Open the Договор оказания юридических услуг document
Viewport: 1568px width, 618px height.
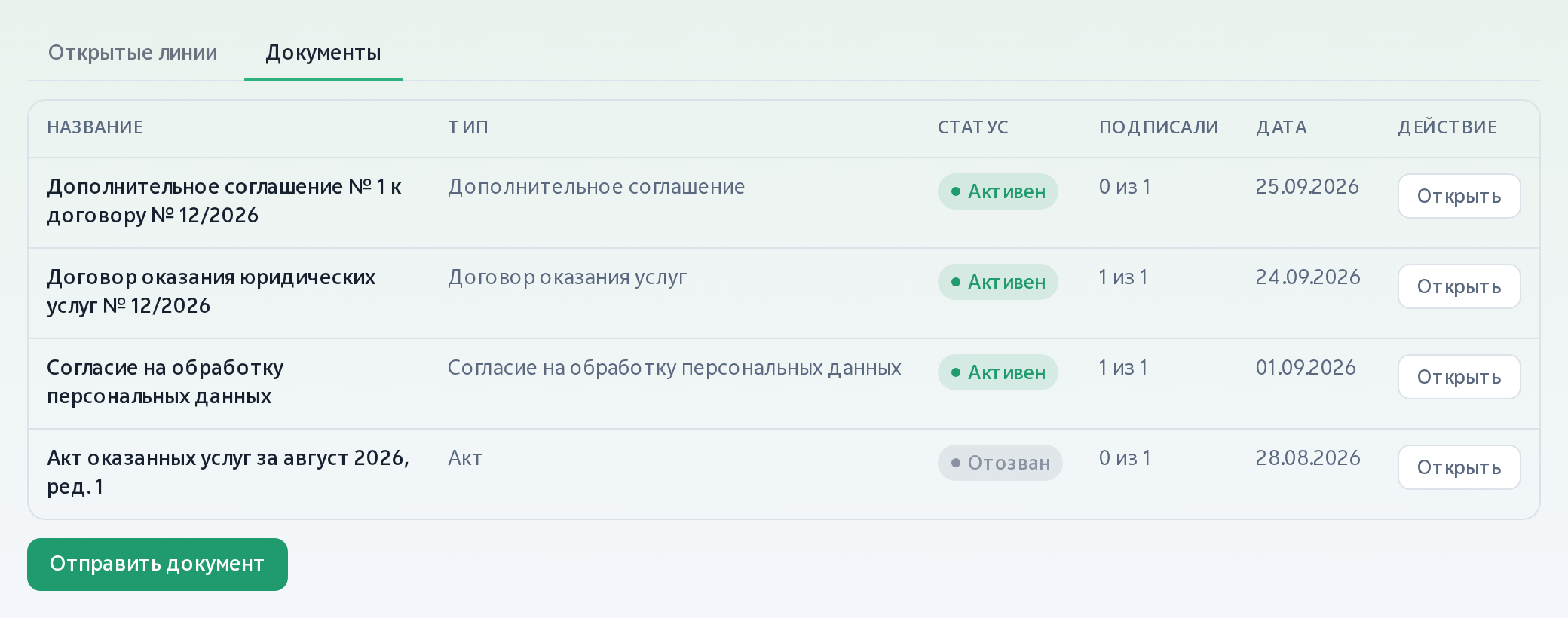click(x=1459, y=286)
